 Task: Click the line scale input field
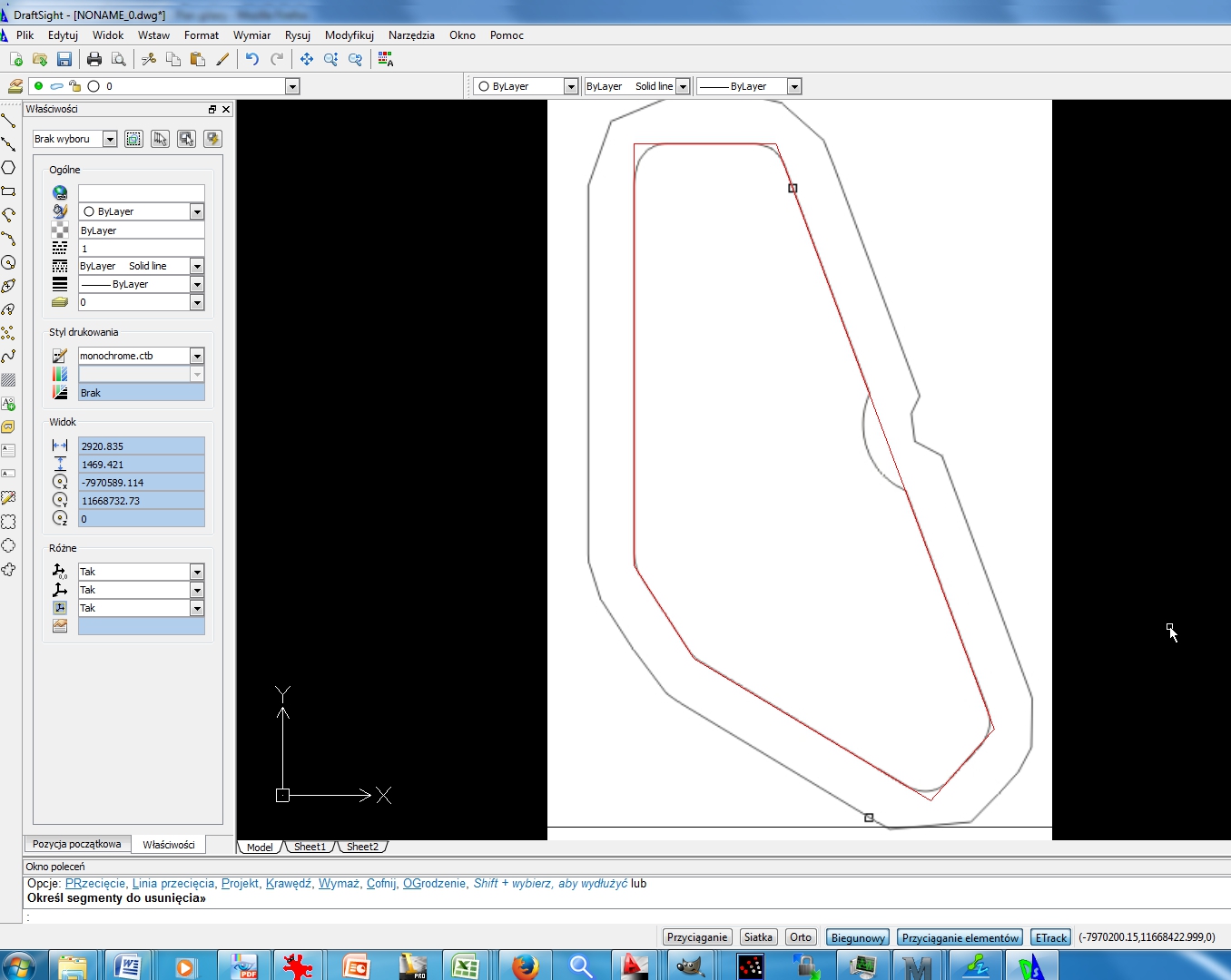tap(141, 248)
